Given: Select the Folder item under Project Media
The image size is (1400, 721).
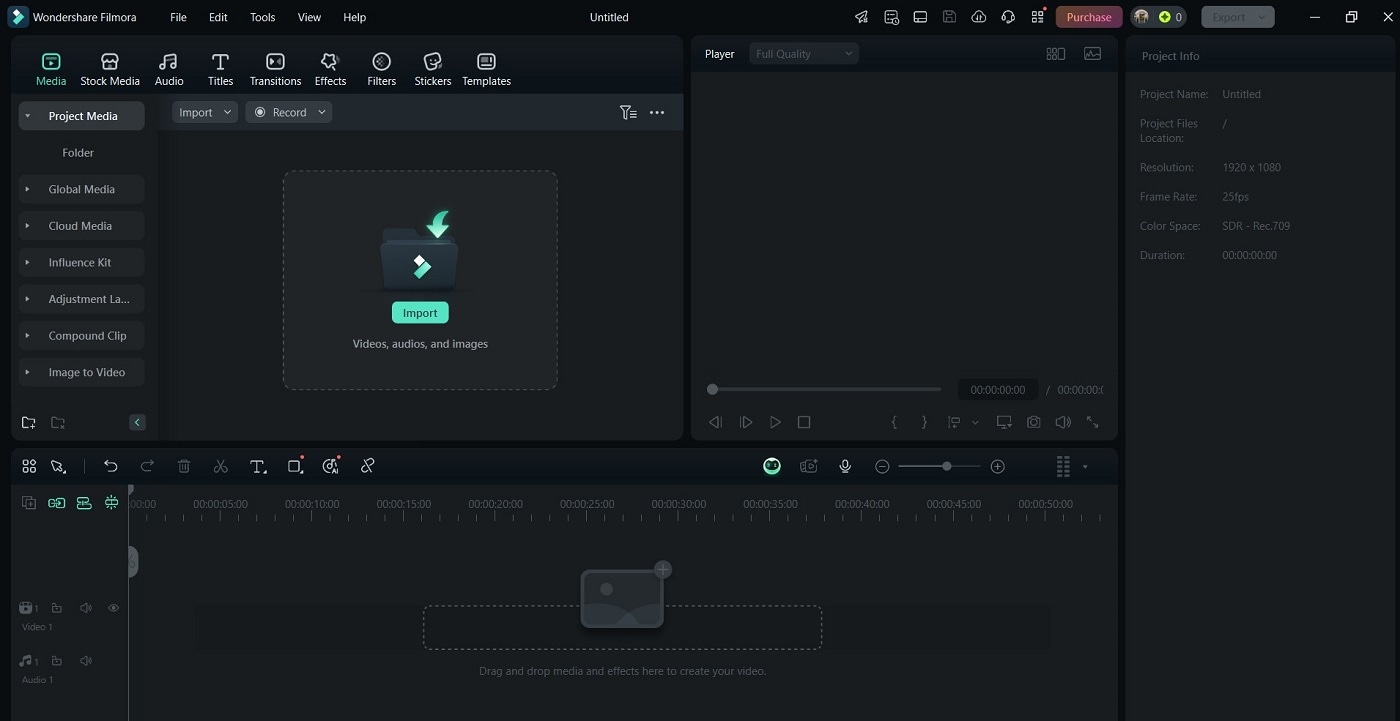Looking at the screenshot, I should 78,153.
